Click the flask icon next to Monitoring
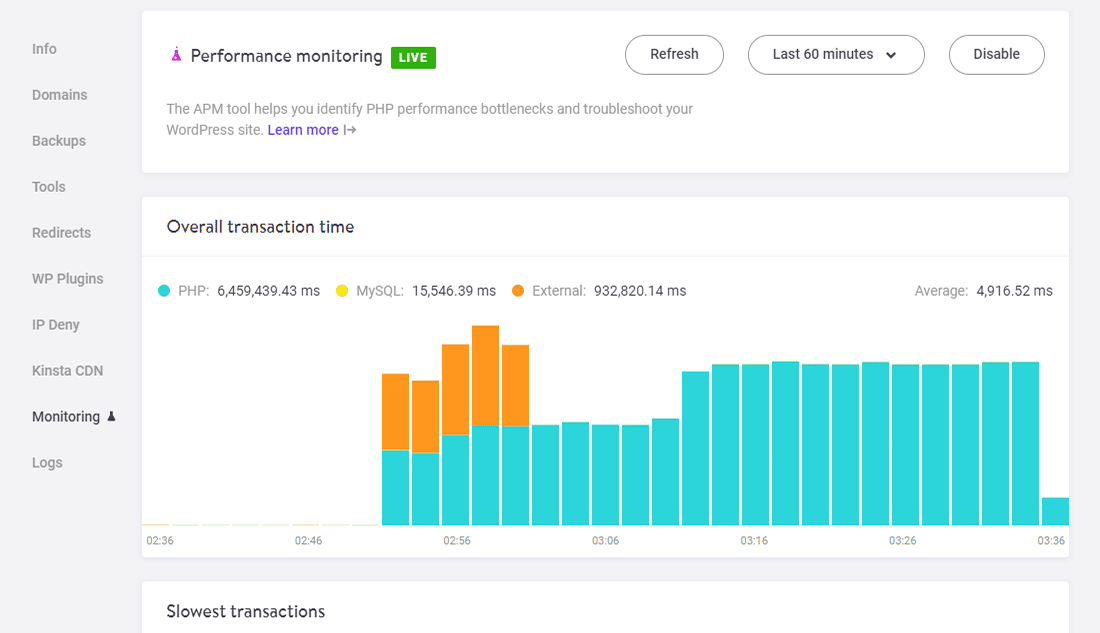The width and height of the screenshot is (1100, 633). click(110, 416)
